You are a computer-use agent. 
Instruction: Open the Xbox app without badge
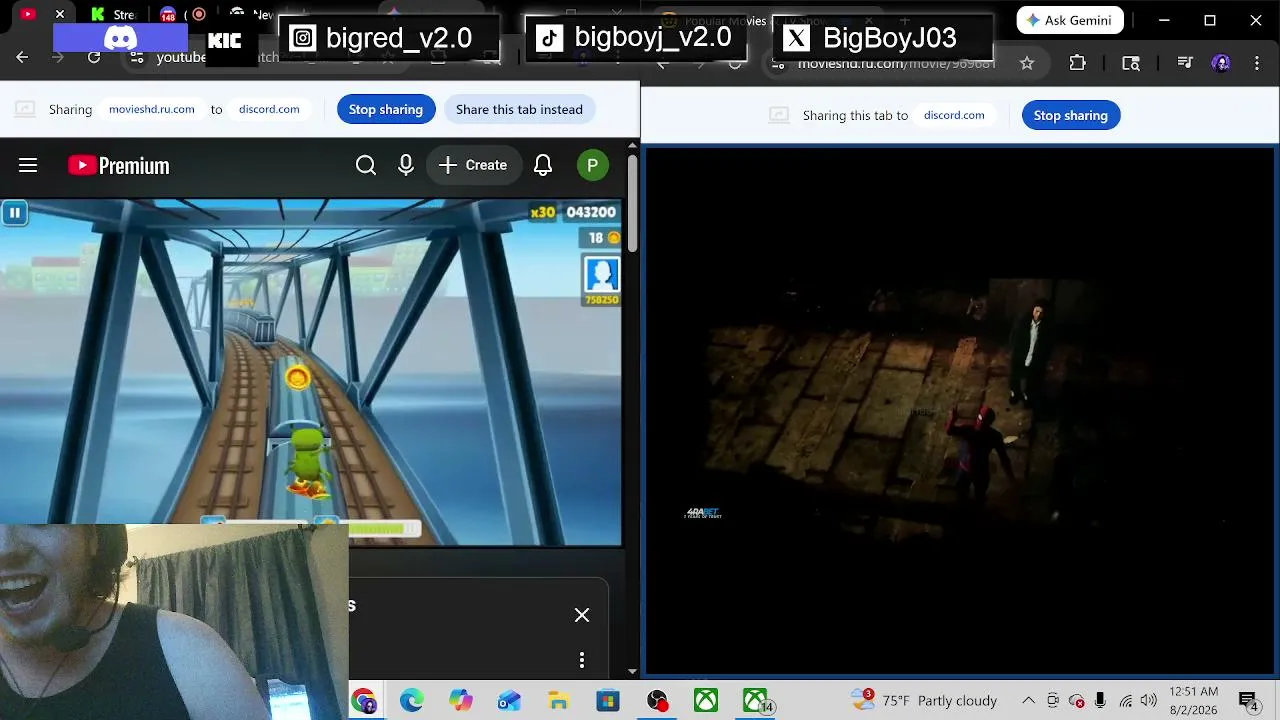coord(706,701)
